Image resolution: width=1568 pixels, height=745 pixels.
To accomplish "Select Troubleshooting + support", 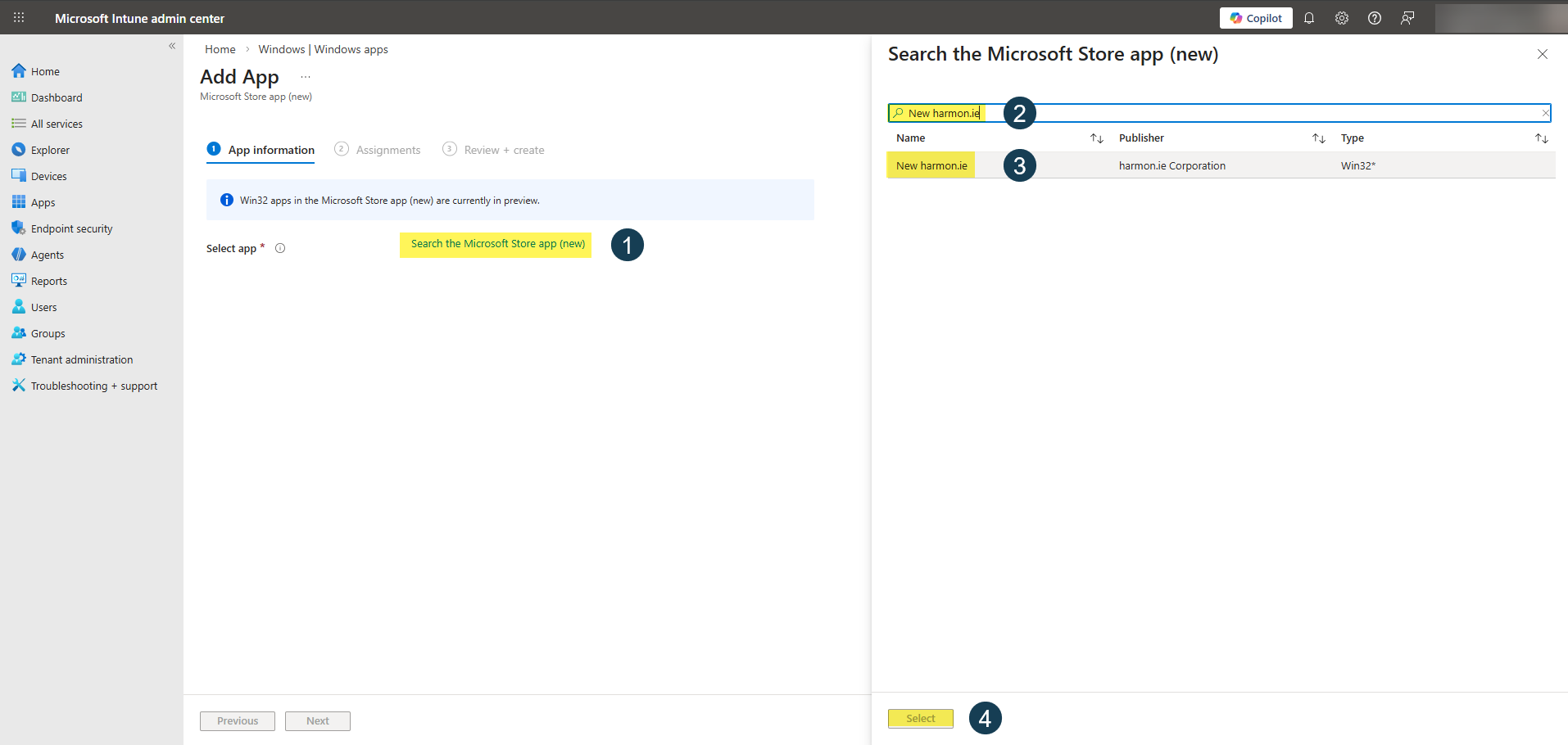I will pyautogui.click(x=94, y=385).
